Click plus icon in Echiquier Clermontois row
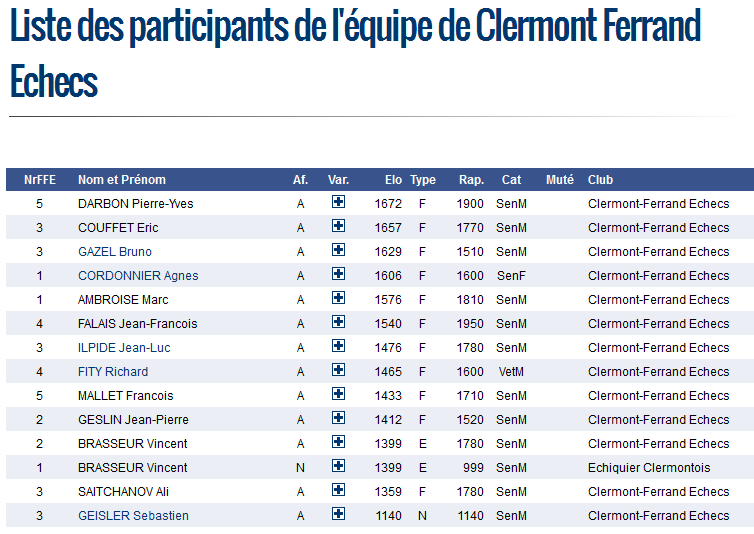This screenshot has height=534, width=754. pyautogui.click(x=339, y=466)
